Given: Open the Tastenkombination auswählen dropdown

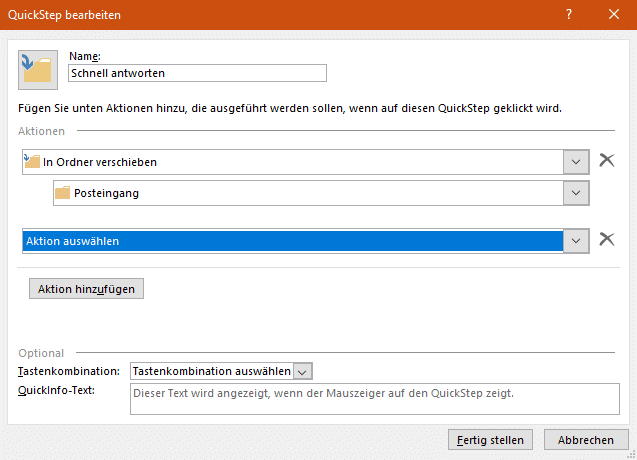Looking at the screenshot, I should pos(221,371).
